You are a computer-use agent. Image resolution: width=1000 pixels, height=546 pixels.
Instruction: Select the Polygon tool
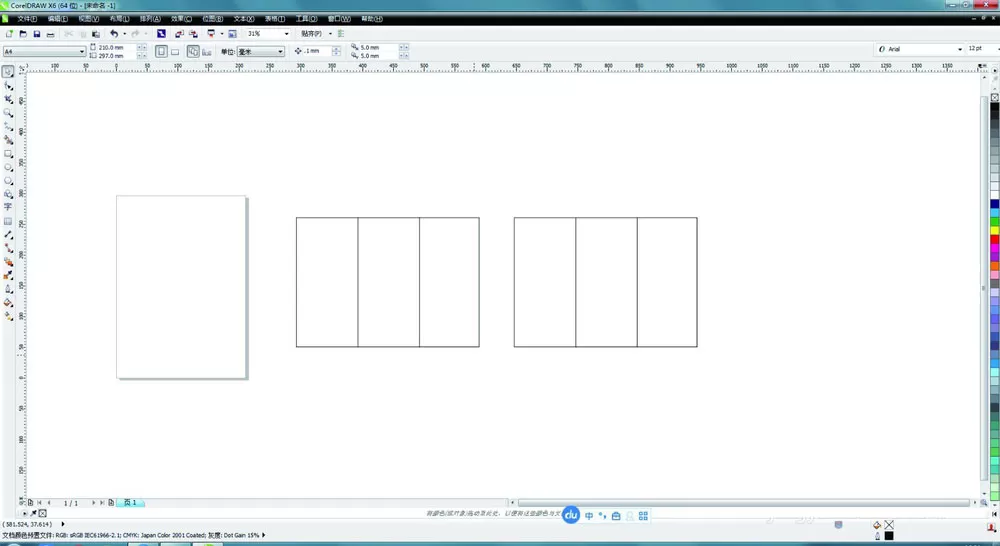[x=8, y=181]
